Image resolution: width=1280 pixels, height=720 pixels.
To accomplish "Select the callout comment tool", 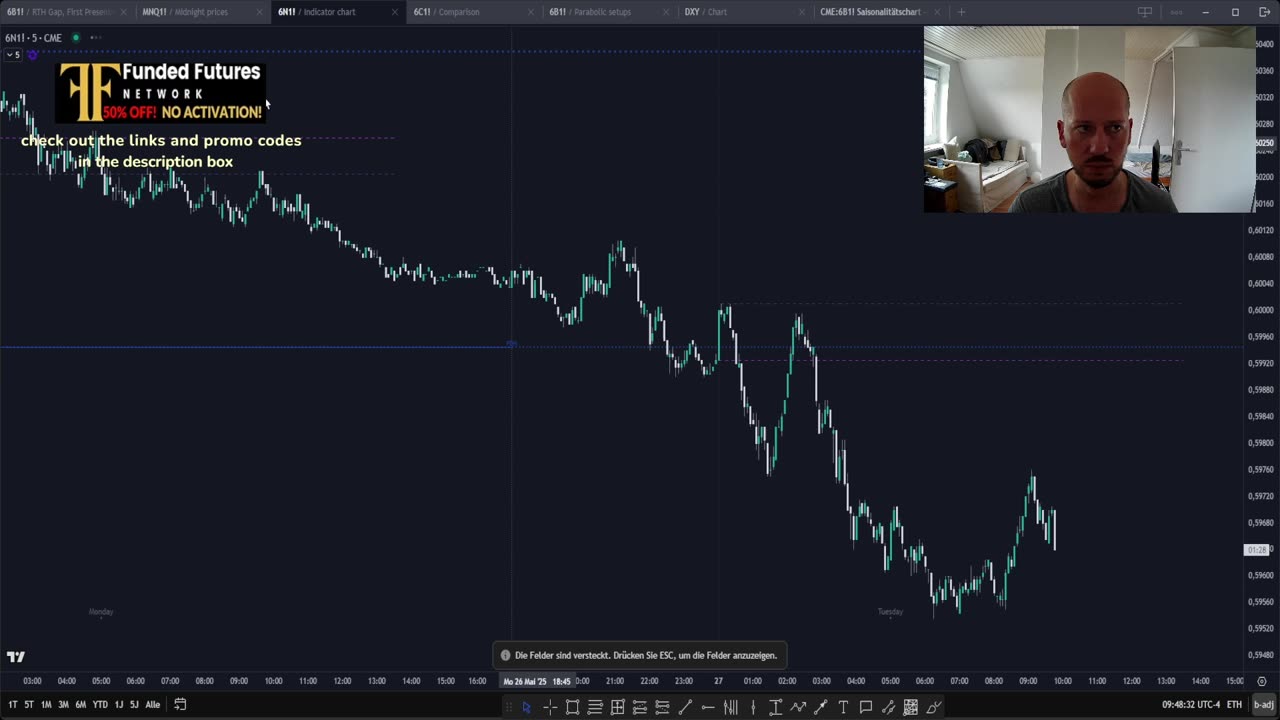I will 866,707.
